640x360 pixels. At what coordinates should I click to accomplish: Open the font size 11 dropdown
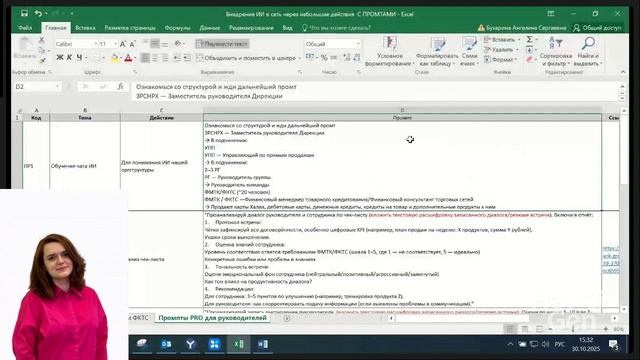point(116,44)
